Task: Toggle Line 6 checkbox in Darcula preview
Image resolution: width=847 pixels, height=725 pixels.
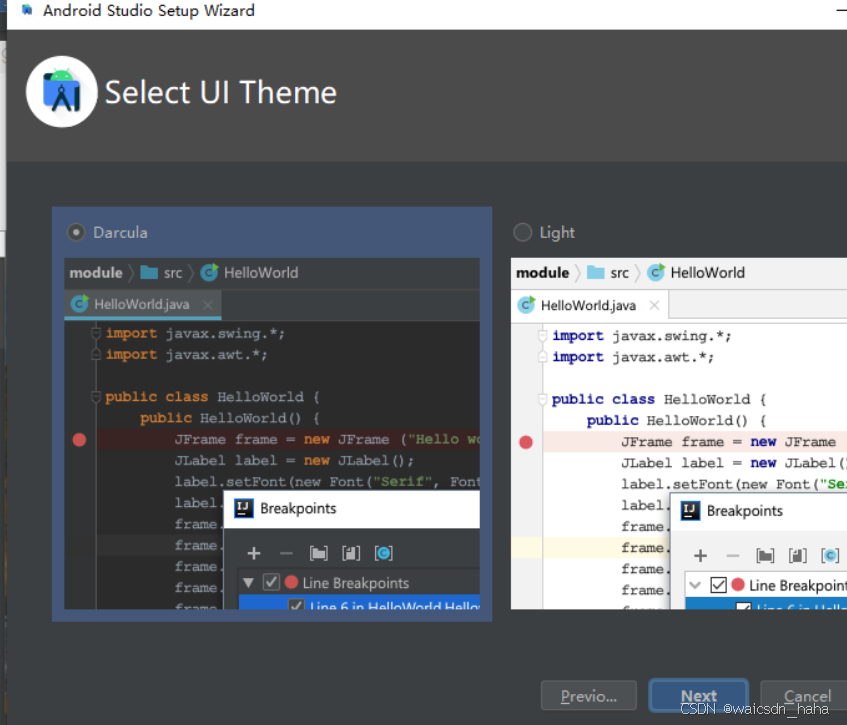Action: coord(296,605)
